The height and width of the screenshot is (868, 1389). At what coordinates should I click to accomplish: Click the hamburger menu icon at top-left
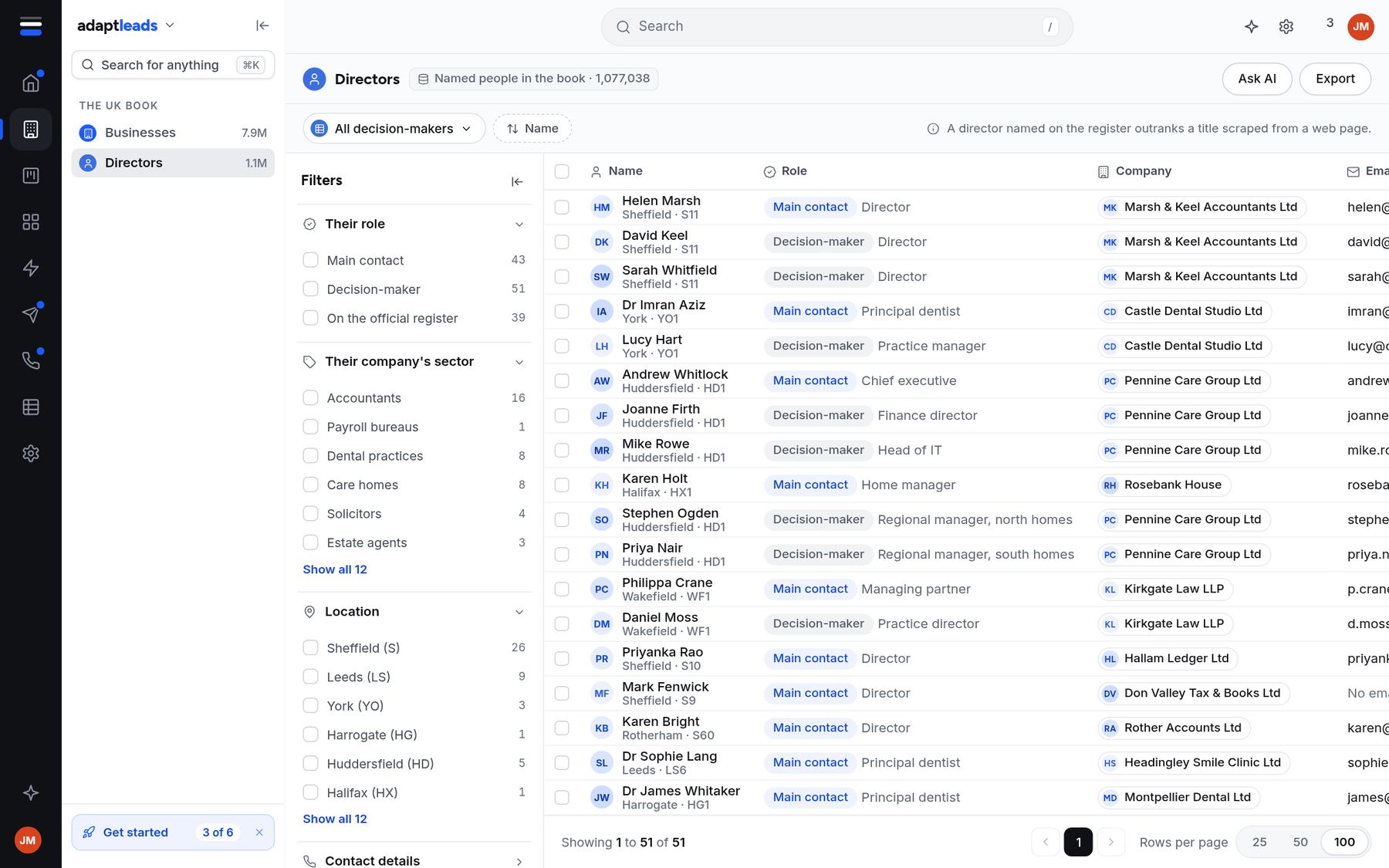point(31,26)
